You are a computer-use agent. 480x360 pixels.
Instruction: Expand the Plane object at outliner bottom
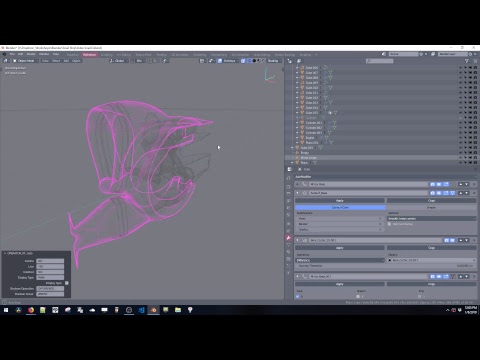pyautogui.click(x=292, y=163)
